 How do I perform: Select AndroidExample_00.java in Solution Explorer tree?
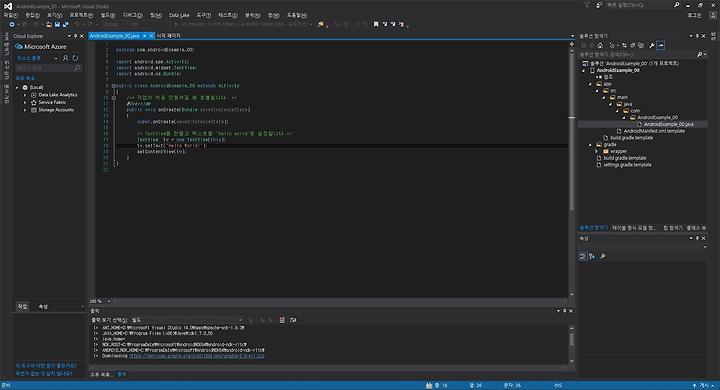pos(668,124)
